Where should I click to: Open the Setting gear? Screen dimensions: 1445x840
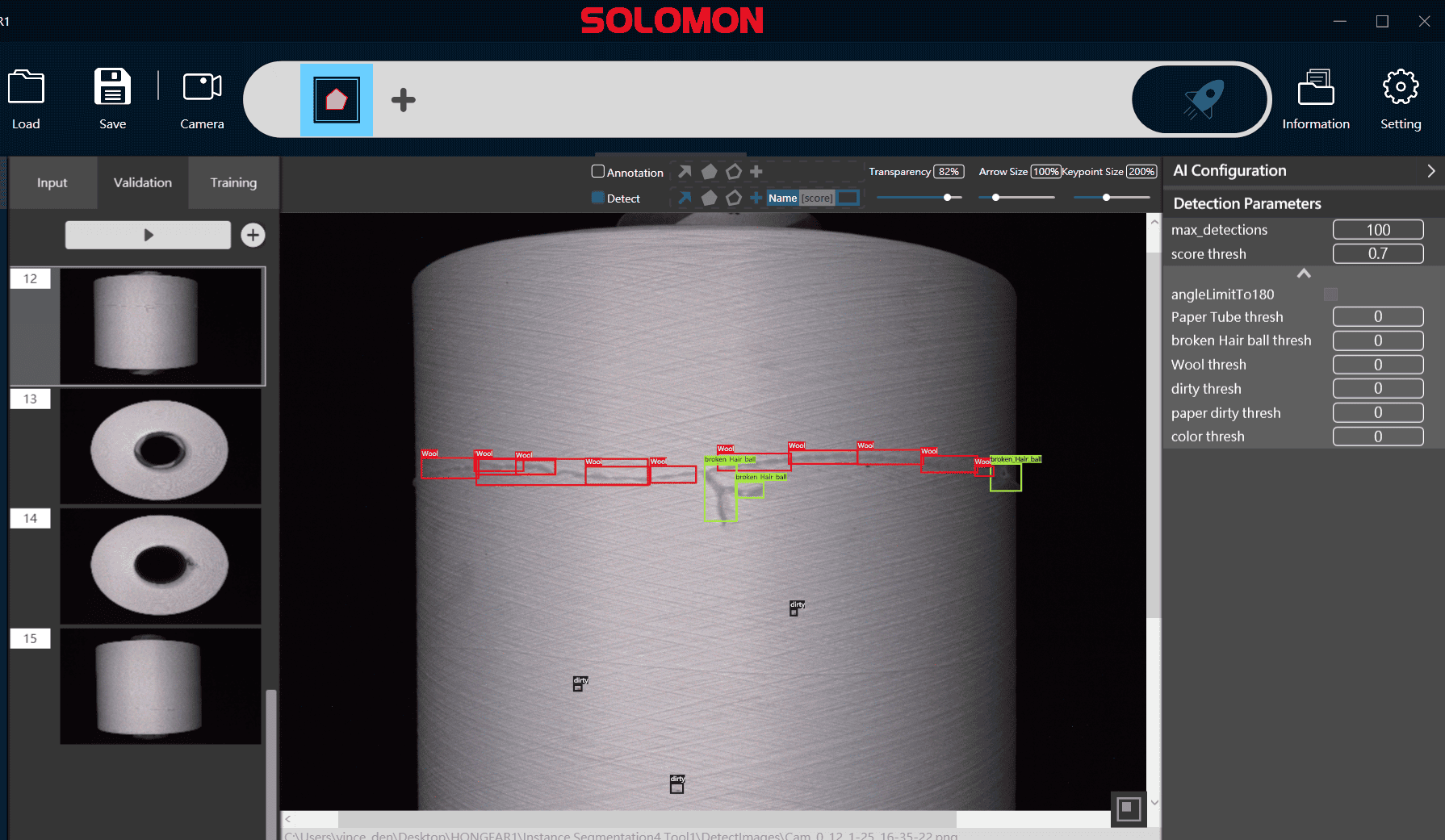coord(1400,87)
